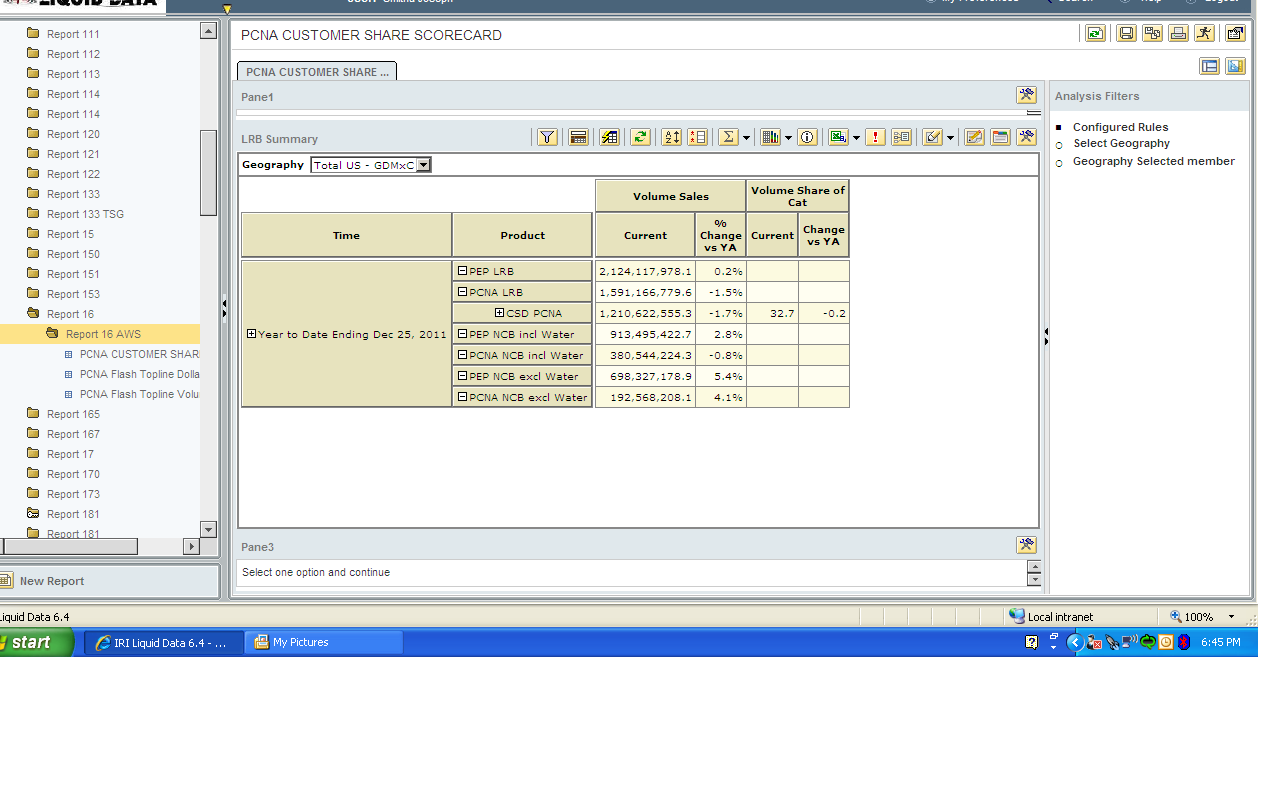Collapse the PEP NCB incl Water row

pos(462,334)
